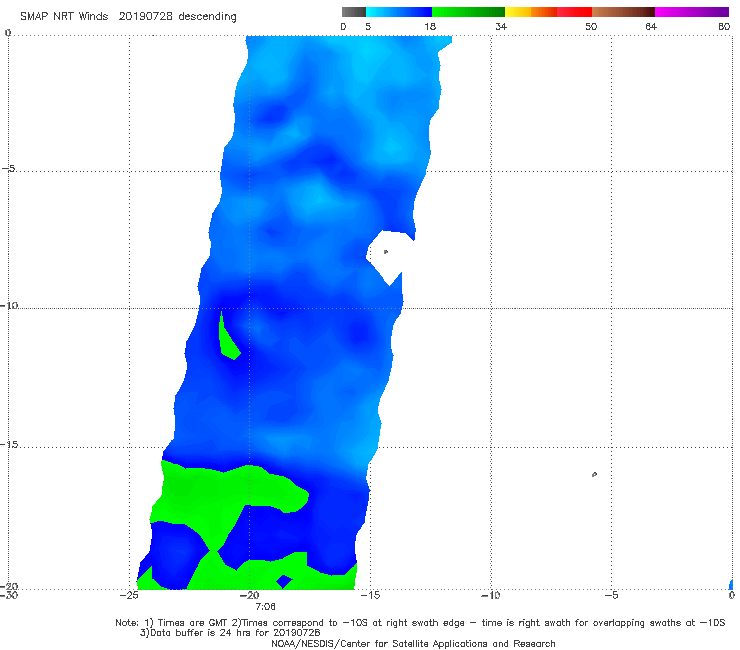Image resolution: width=740 pixels, height=650 pixels.
Task: Click the NOAA/NESDIS credit line
Action: tap(413, 644)
